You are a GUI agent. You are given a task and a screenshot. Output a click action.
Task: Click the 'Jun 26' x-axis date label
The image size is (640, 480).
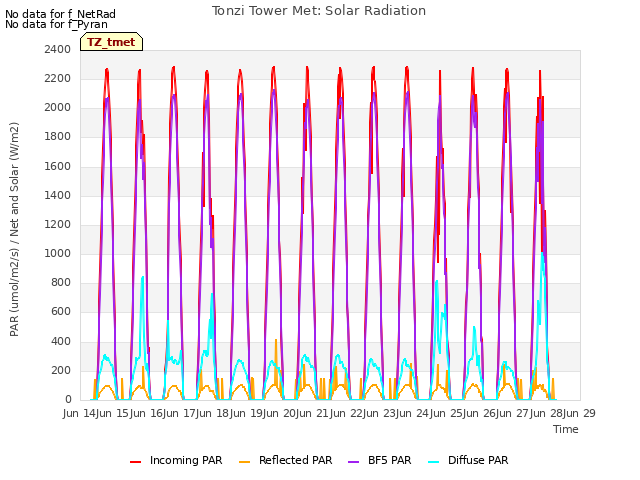click(478, 413)
